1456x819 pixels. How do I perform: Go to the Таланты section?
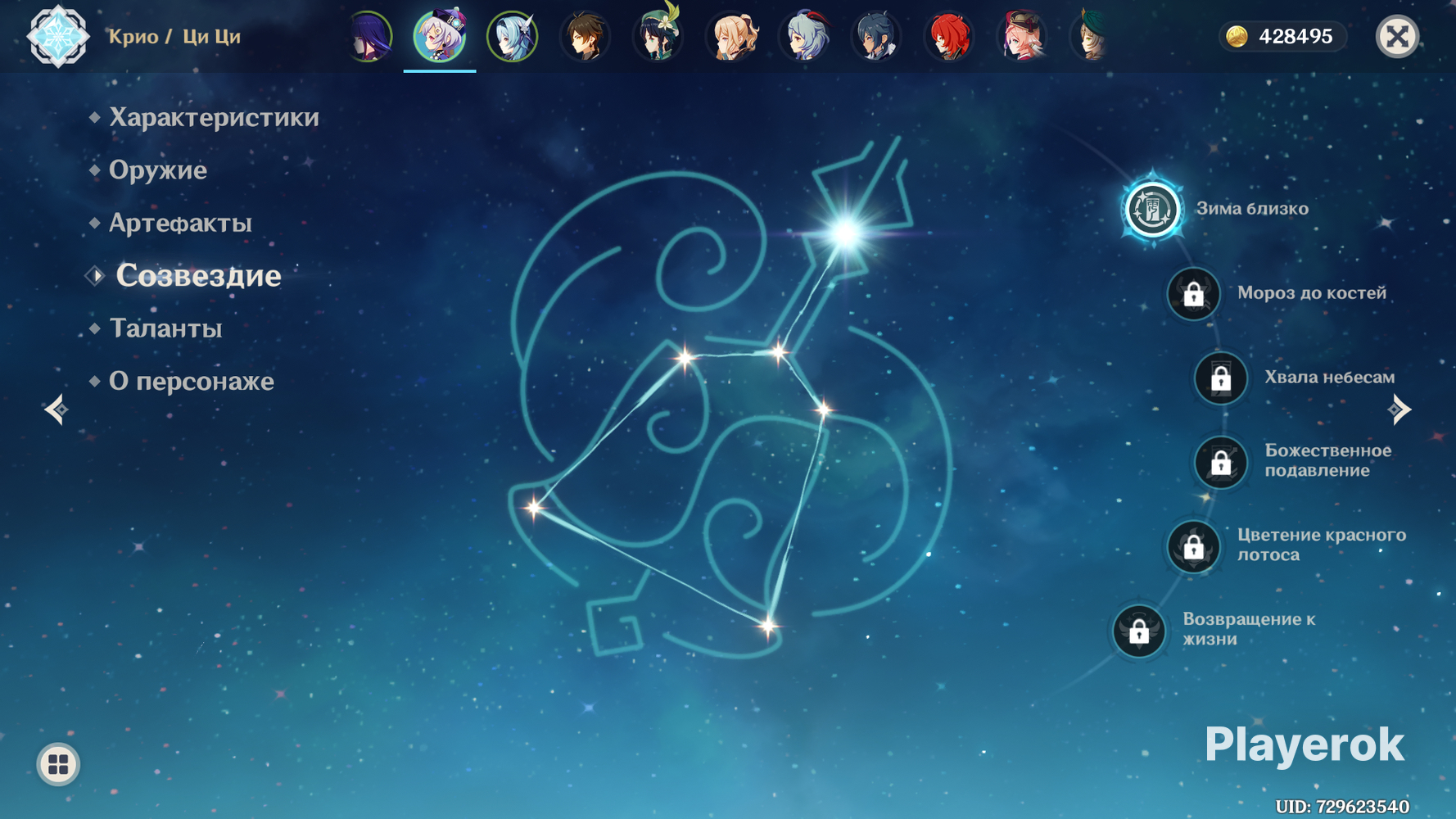coord(165,328)
